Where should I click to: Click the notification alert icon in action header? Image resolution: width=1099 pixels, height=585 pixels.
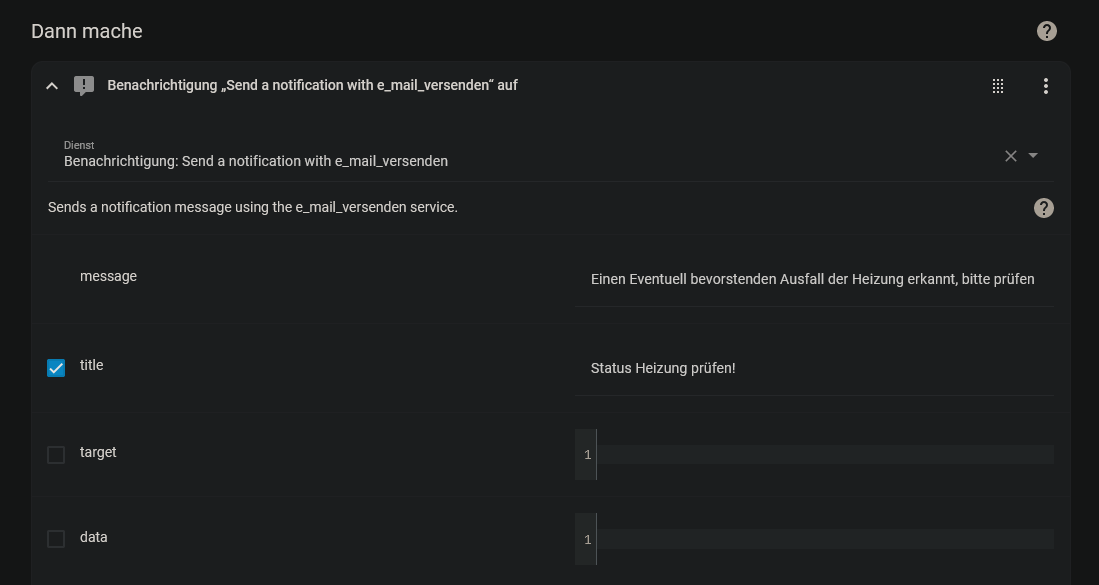[84, 86]
